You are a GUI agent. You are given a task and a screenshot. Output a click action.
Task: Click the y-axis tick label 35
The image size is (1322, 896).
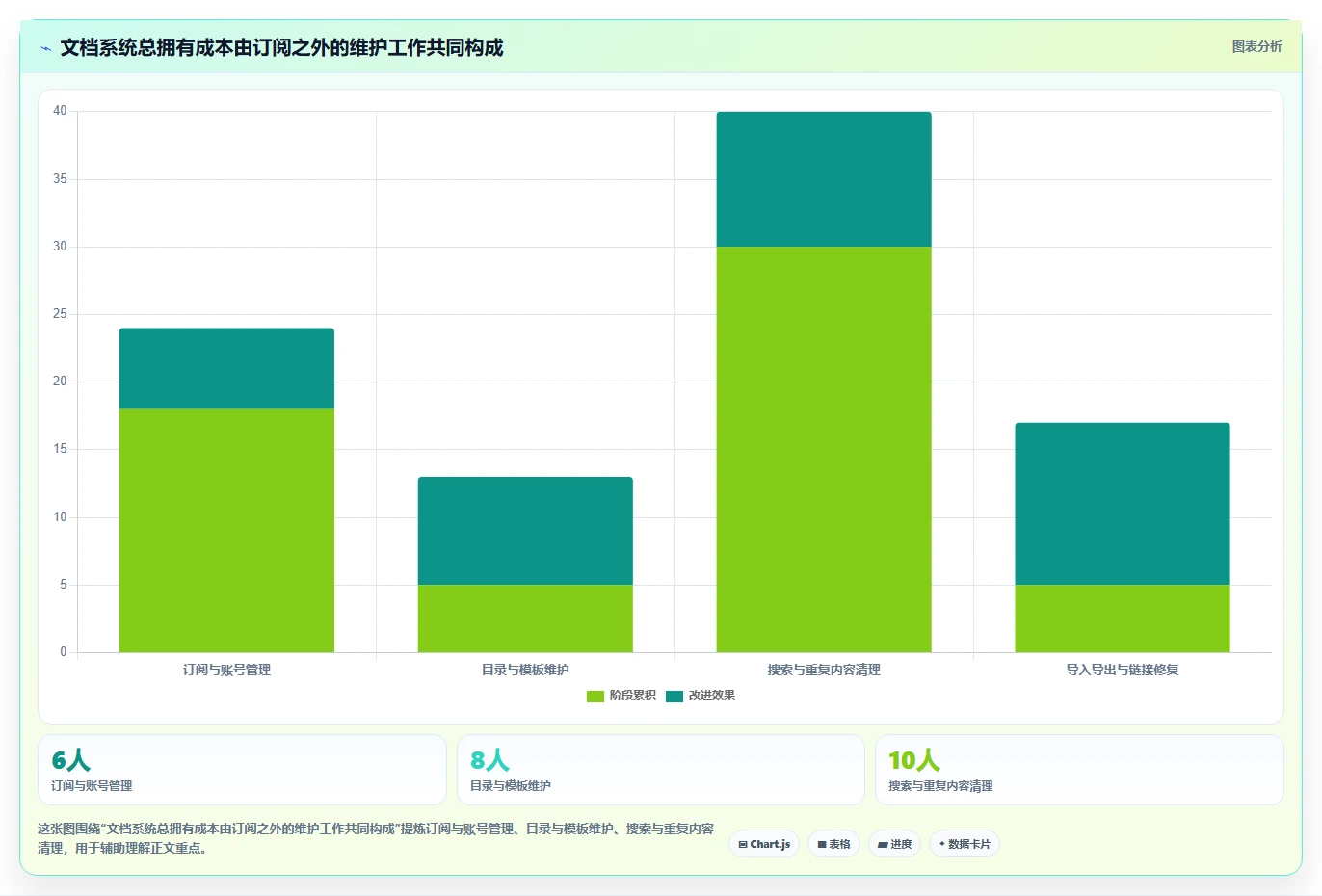pos(60,179)
